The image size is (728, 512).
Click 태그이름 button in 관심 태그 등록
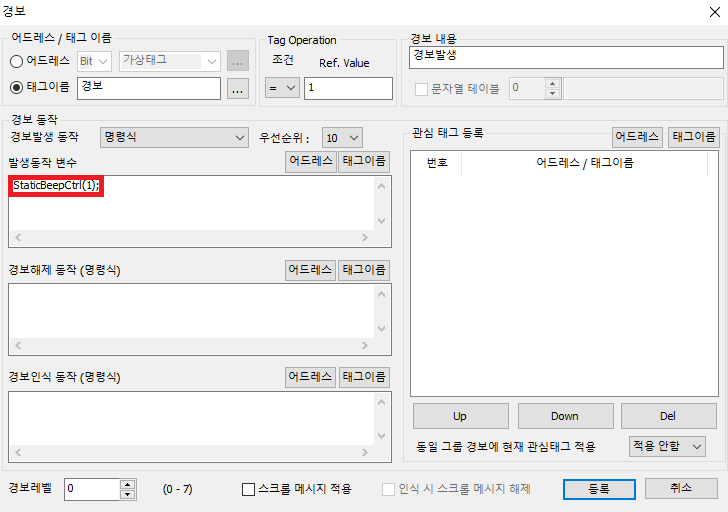[x=694, y=137]
